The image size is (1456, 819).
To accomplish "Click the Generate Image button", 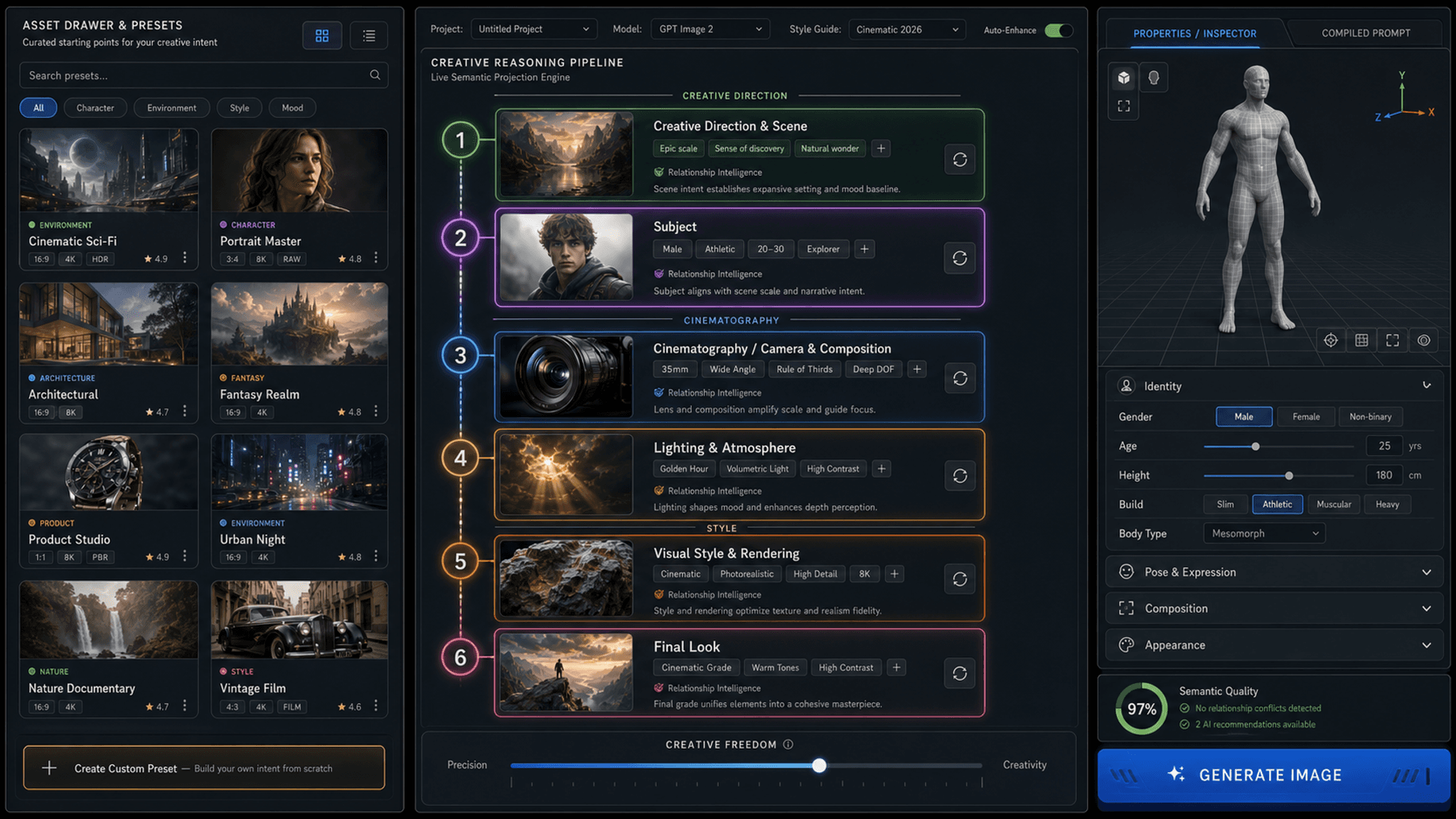I will click(1274, 775).
